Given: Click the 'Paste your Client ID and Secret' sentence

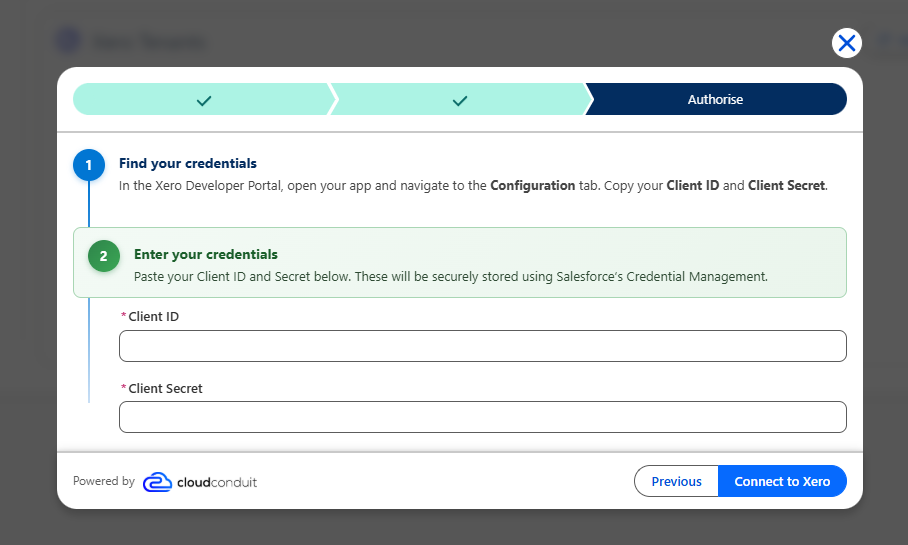Looking at the screenshot, I should click(451, 277).
